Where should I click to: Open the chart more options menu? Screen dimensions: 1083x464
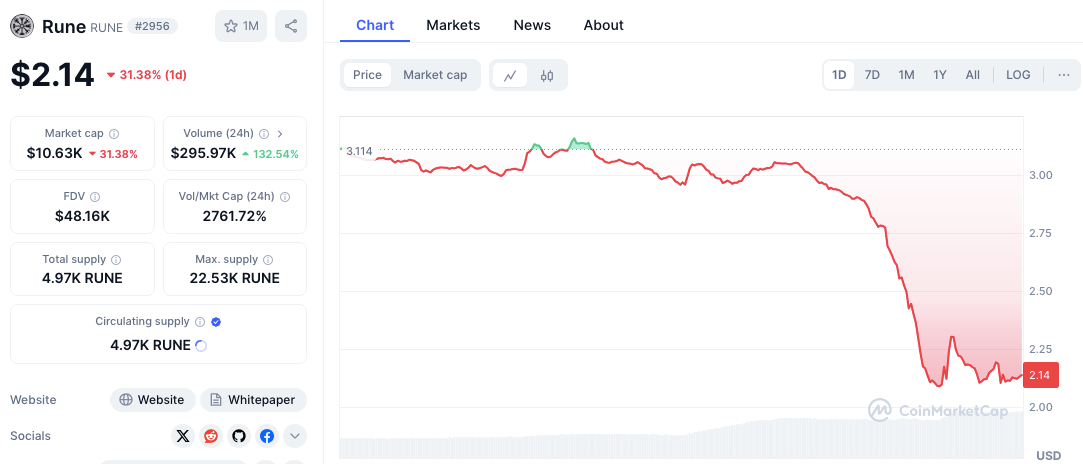pyautogui.click(x=1063, y=75)
